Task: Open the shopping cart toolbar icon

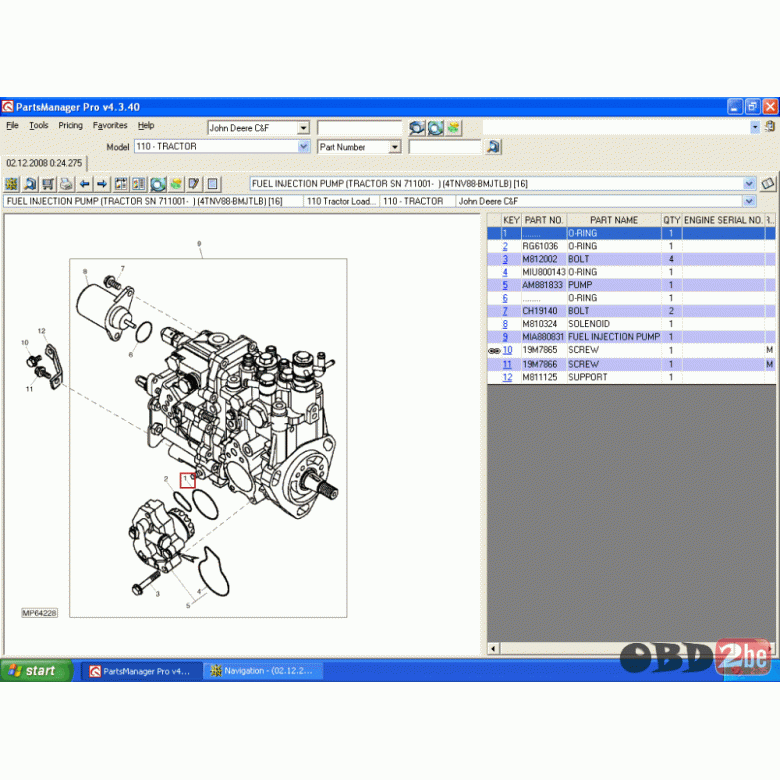Action: [x=48, y=184]
